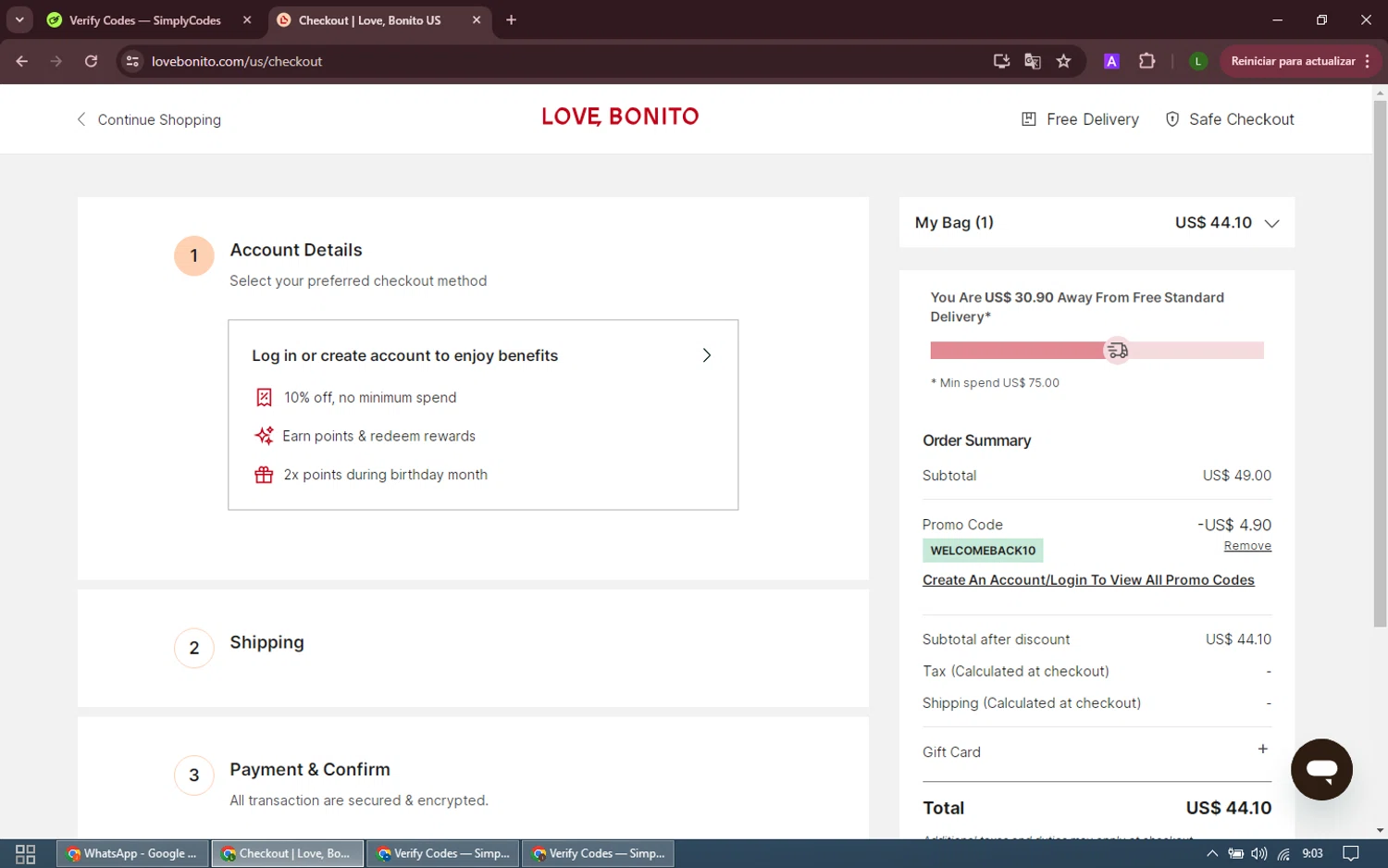
Task: Click the delivery truck progress marker
Action: point(1117,351)
